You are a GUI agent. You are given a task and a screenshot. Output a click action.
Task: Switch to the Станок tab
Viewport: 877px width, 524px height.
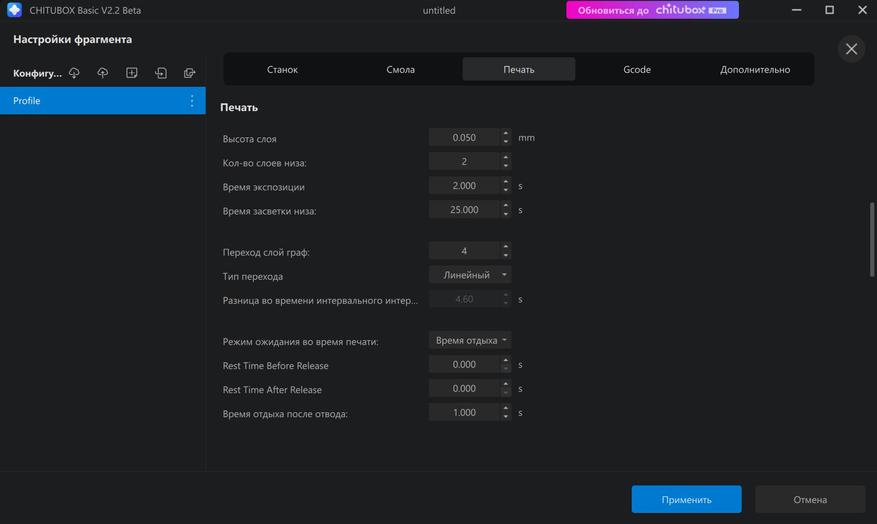pyautogui.click(x=282, y=69)
